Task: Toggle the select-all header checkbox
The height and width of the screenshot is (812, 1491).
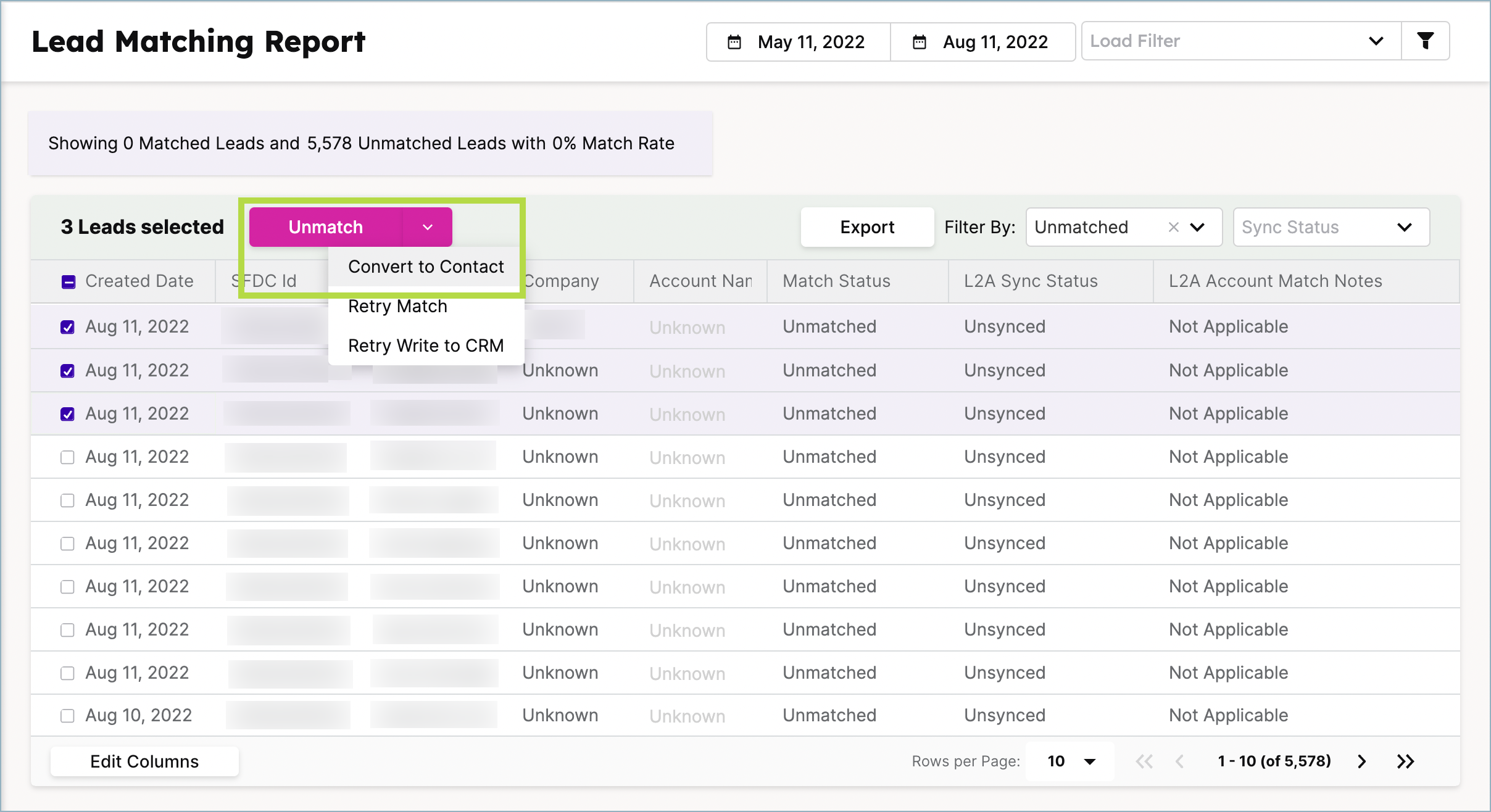Action: click(69, 282)
